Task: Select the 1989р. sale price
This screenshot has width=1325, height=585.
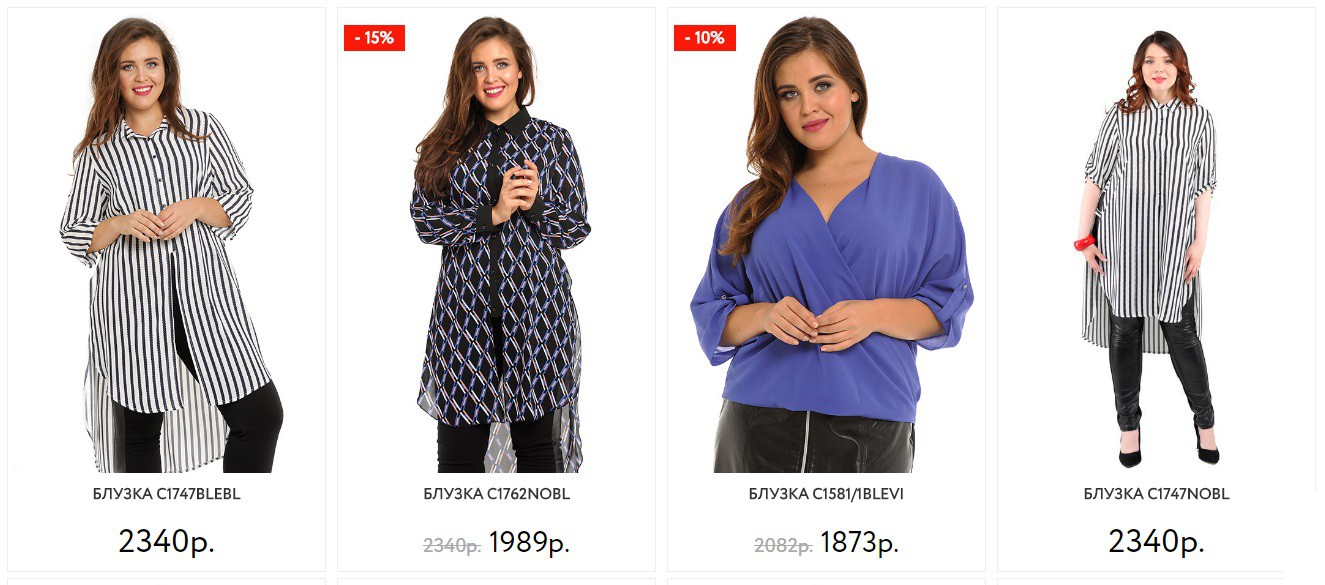Action: point(529,543)
